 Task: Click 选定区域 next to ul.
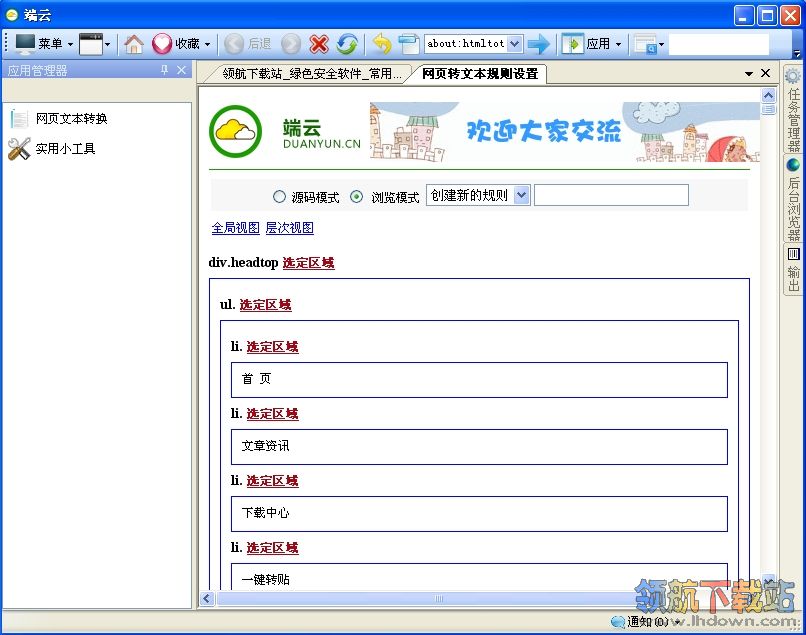[x=265, y=305]
